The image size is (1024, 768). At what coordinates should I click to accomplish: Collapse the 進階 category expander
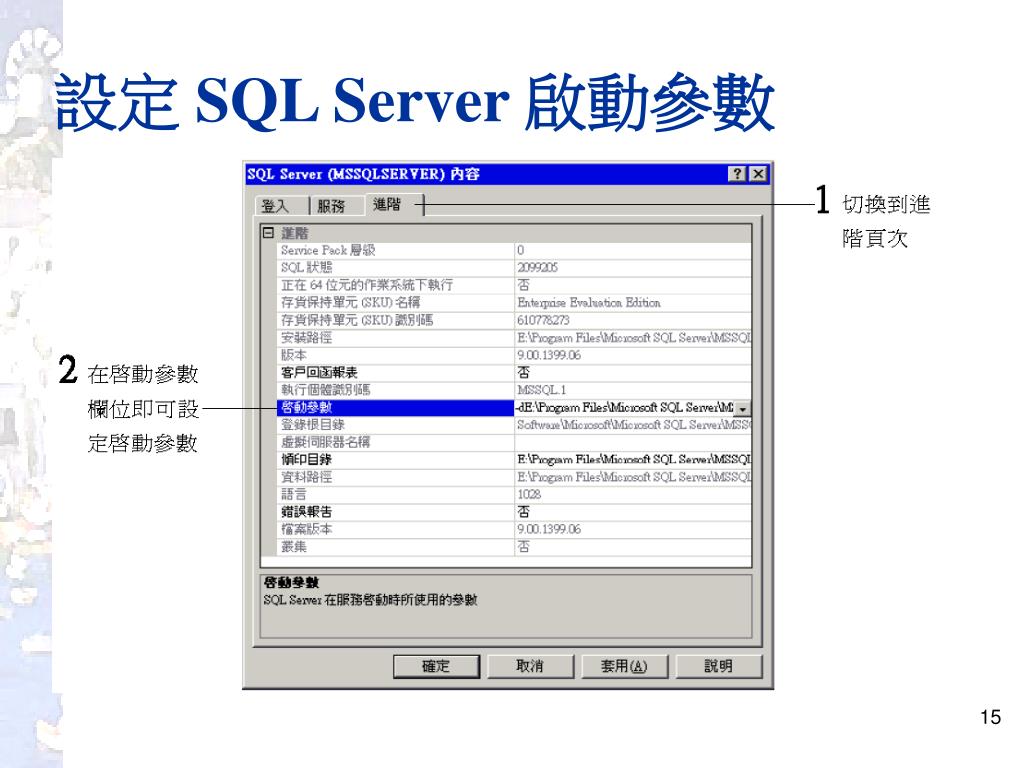pos(268,232)
